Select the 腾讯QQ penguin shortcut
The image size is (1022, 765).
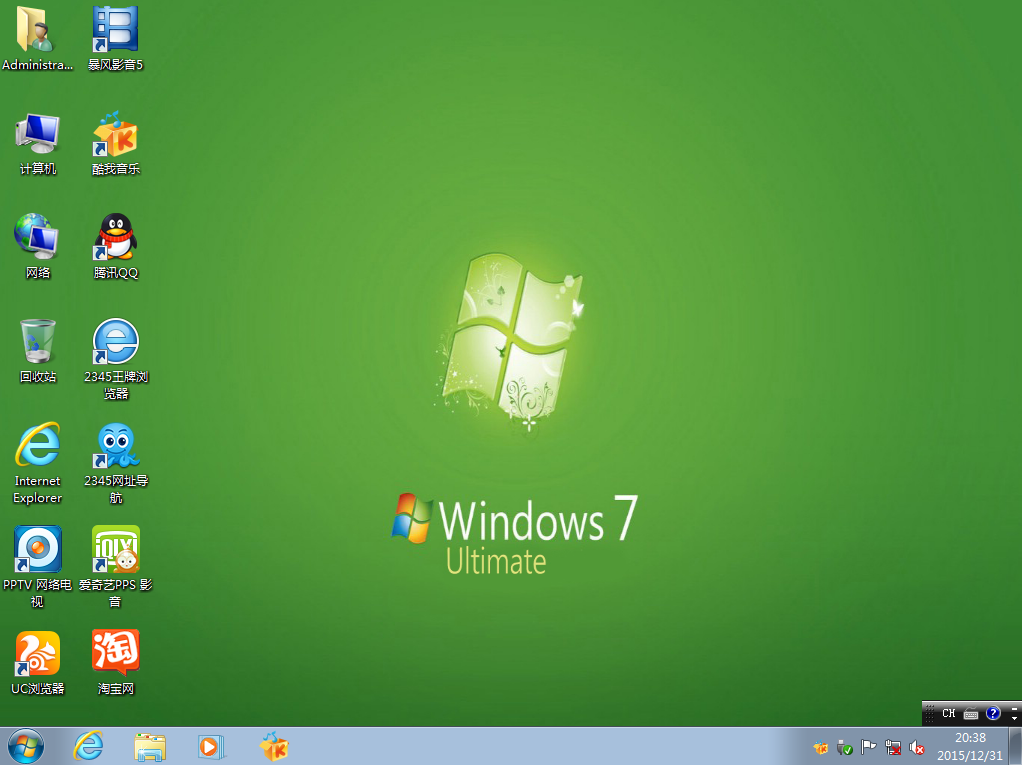click(115, 246)
